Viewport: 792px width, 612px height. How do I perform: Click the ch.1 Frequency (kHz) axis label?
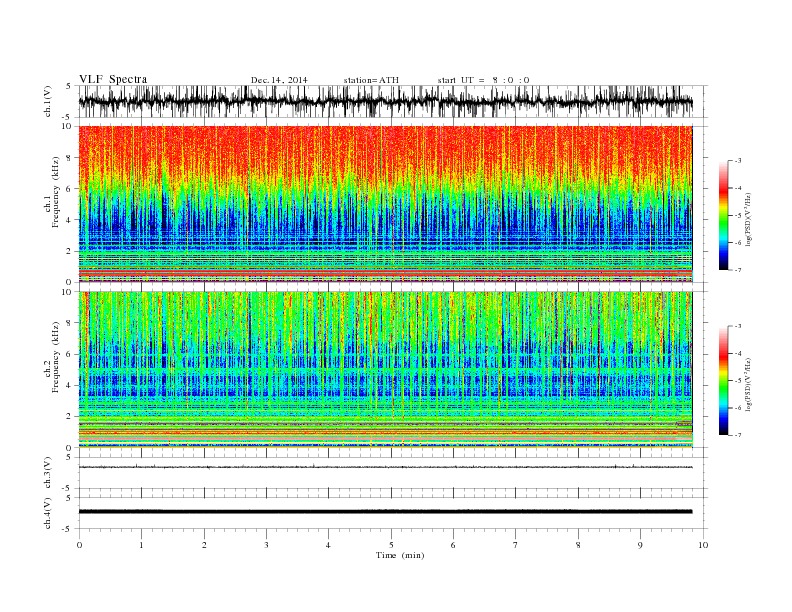(52, 192)
